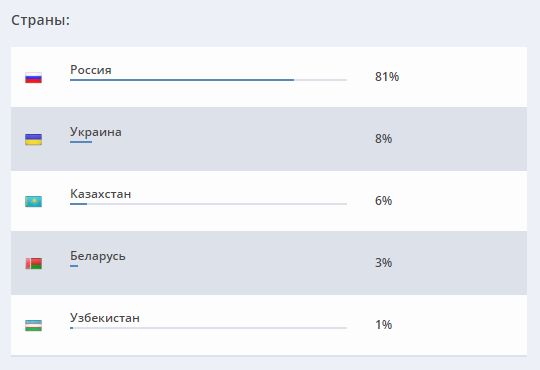Screen dimensions: 540x370
Task: Click the Украина progress bar
Action: 208,142
